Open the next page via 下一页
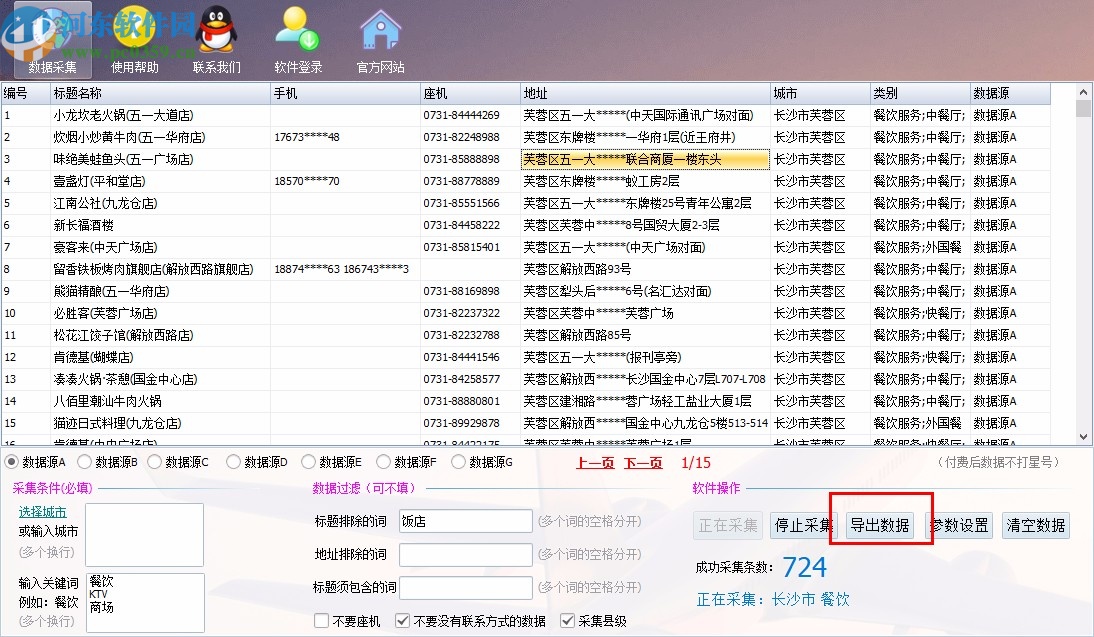The height and width of the screenshot is (637, 1094). click(644, 462)
